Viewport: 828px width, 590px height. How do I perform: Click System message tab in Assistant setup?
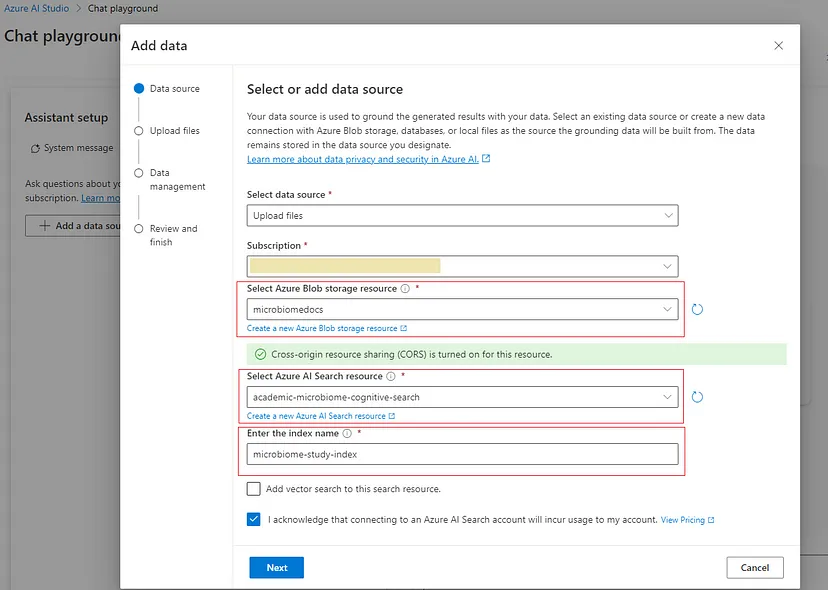click(72, 148)
